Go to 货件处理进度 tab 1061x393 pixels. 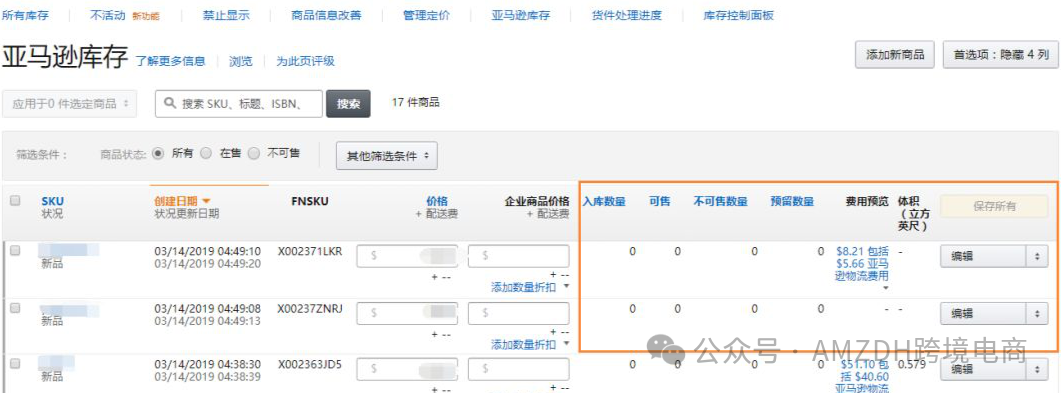(627, 15)
